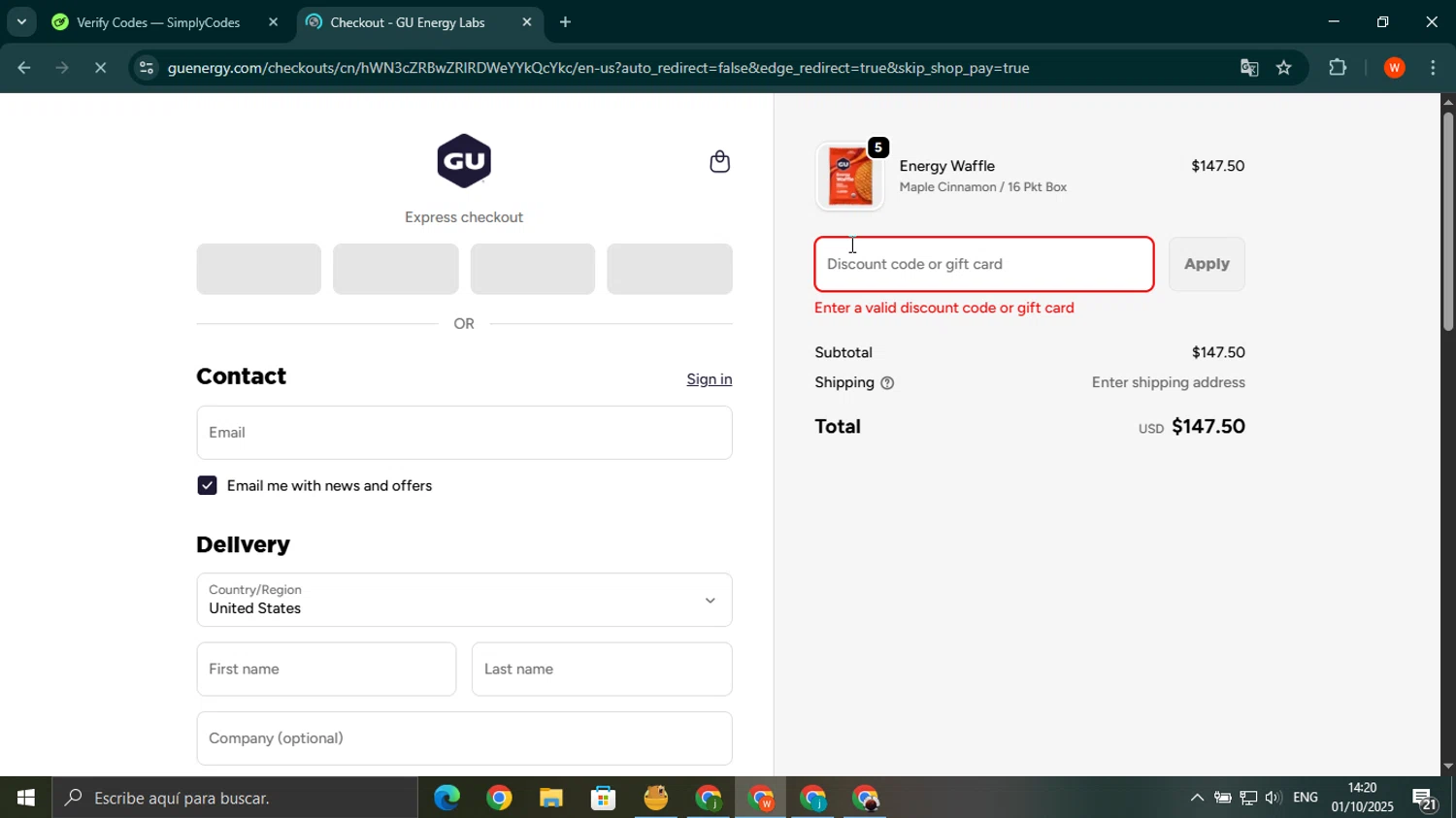Click the Energy Waffle product name

[947, 166]
